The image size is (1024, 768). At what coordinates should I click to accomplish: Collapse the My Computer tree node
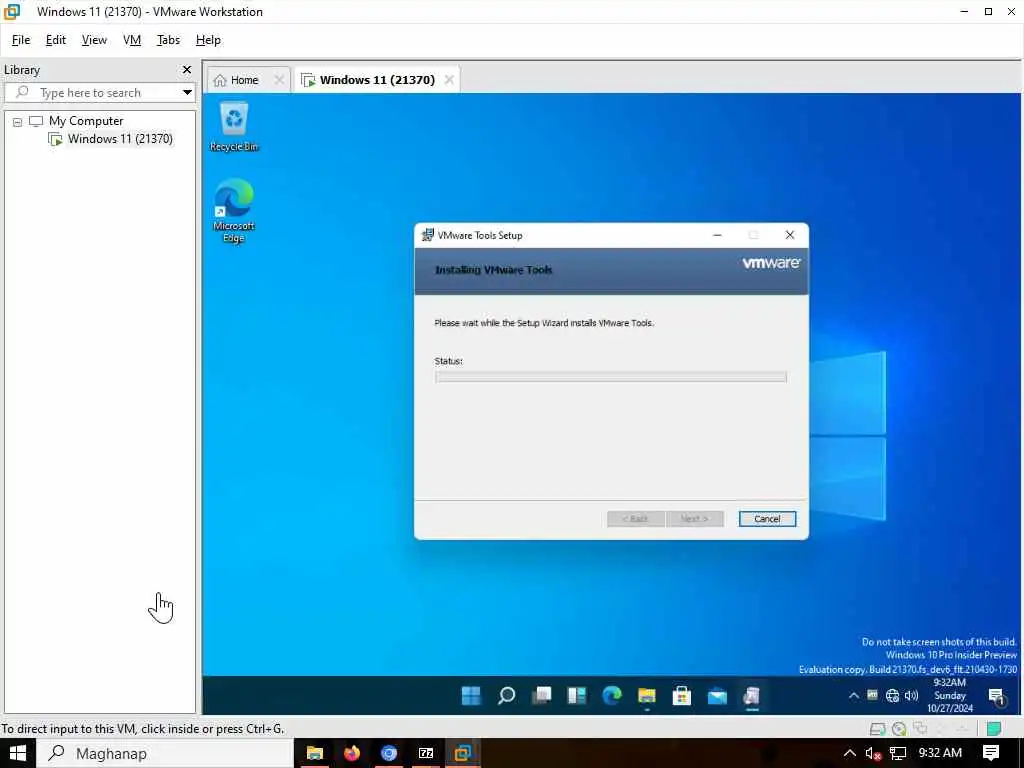(18, 121)
